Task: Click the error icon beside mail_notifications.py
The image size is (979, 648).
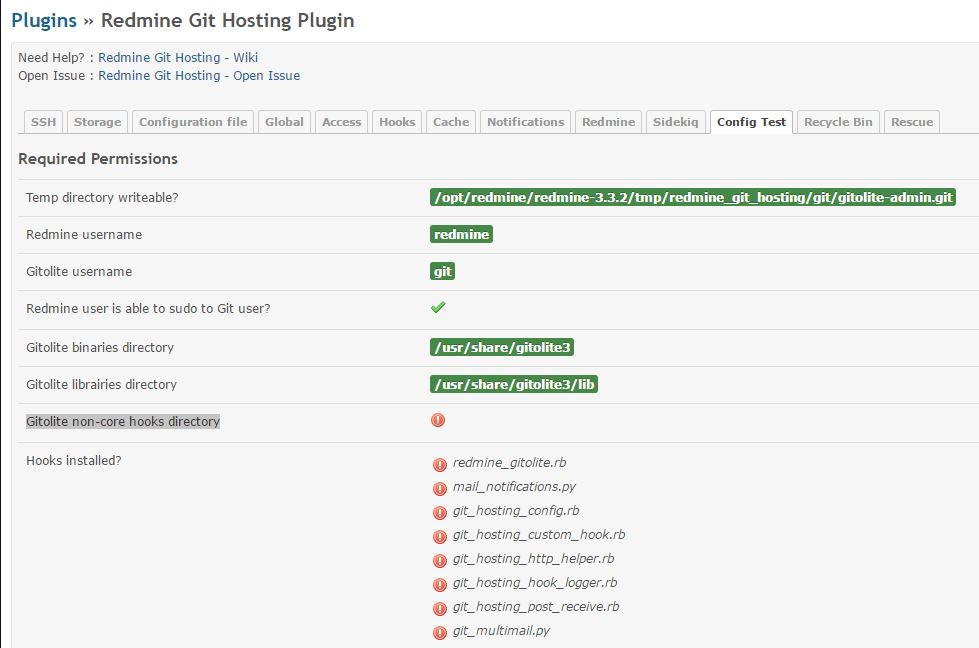Action: click(440, 488)
